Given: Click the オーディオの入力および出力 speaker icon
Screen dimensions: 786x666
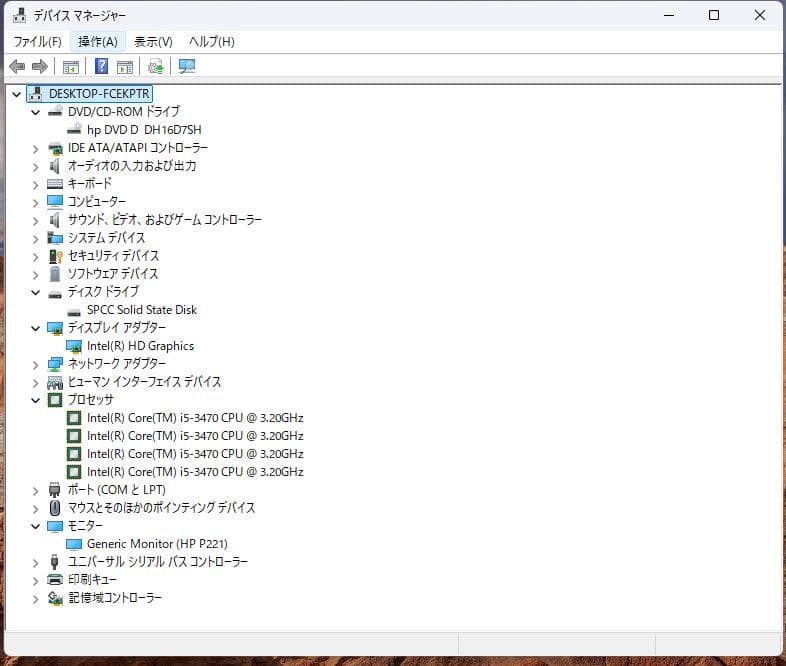Looking at the screenshot, I should [x=55, y=166].
